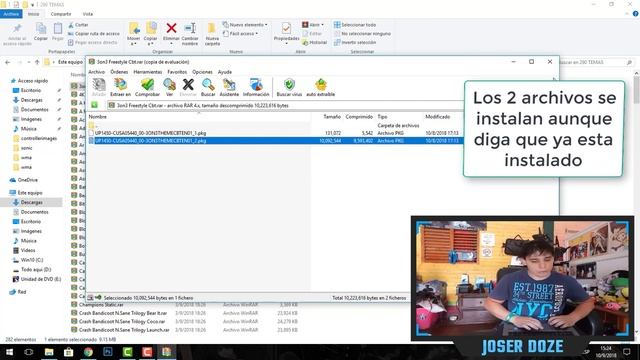The height and width of the screenshot is (360, 640).
Task: Switch to Explorer Compartir tab
Action: 61,14
